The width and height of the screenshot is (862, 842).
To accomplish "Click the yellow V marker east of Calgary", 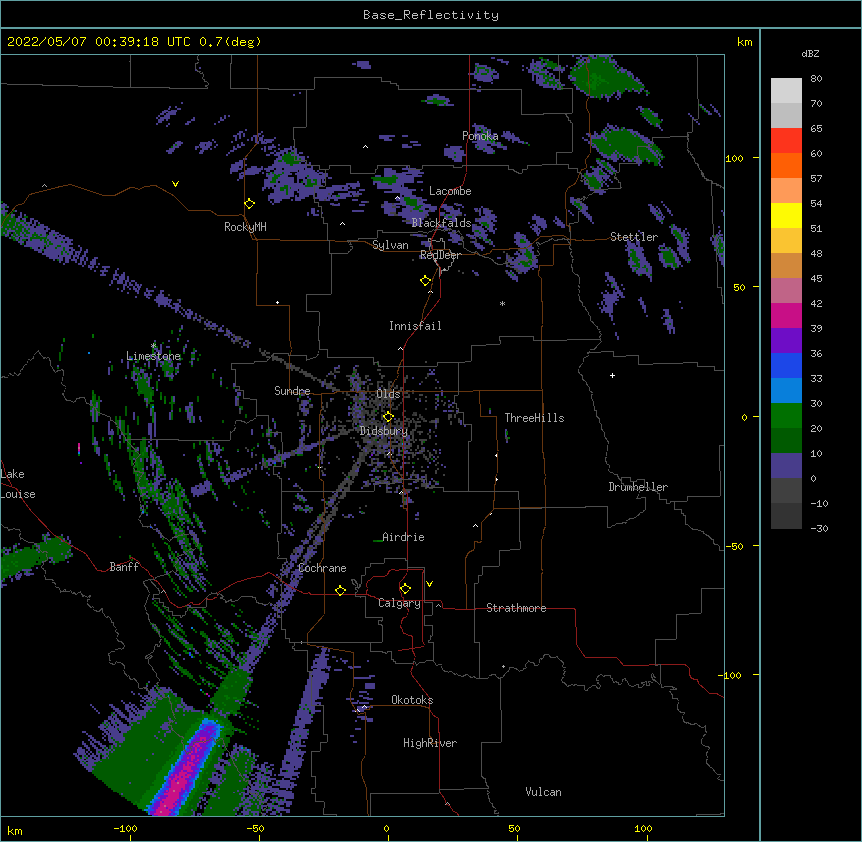I will pyautogui.click(x=429, y=584).
